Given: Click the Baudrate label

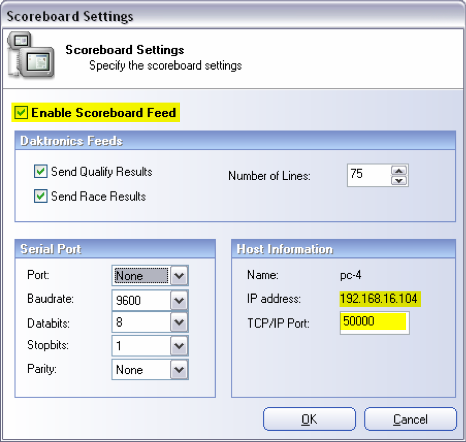Looking at the screenshot, I should tap(50, 299).
